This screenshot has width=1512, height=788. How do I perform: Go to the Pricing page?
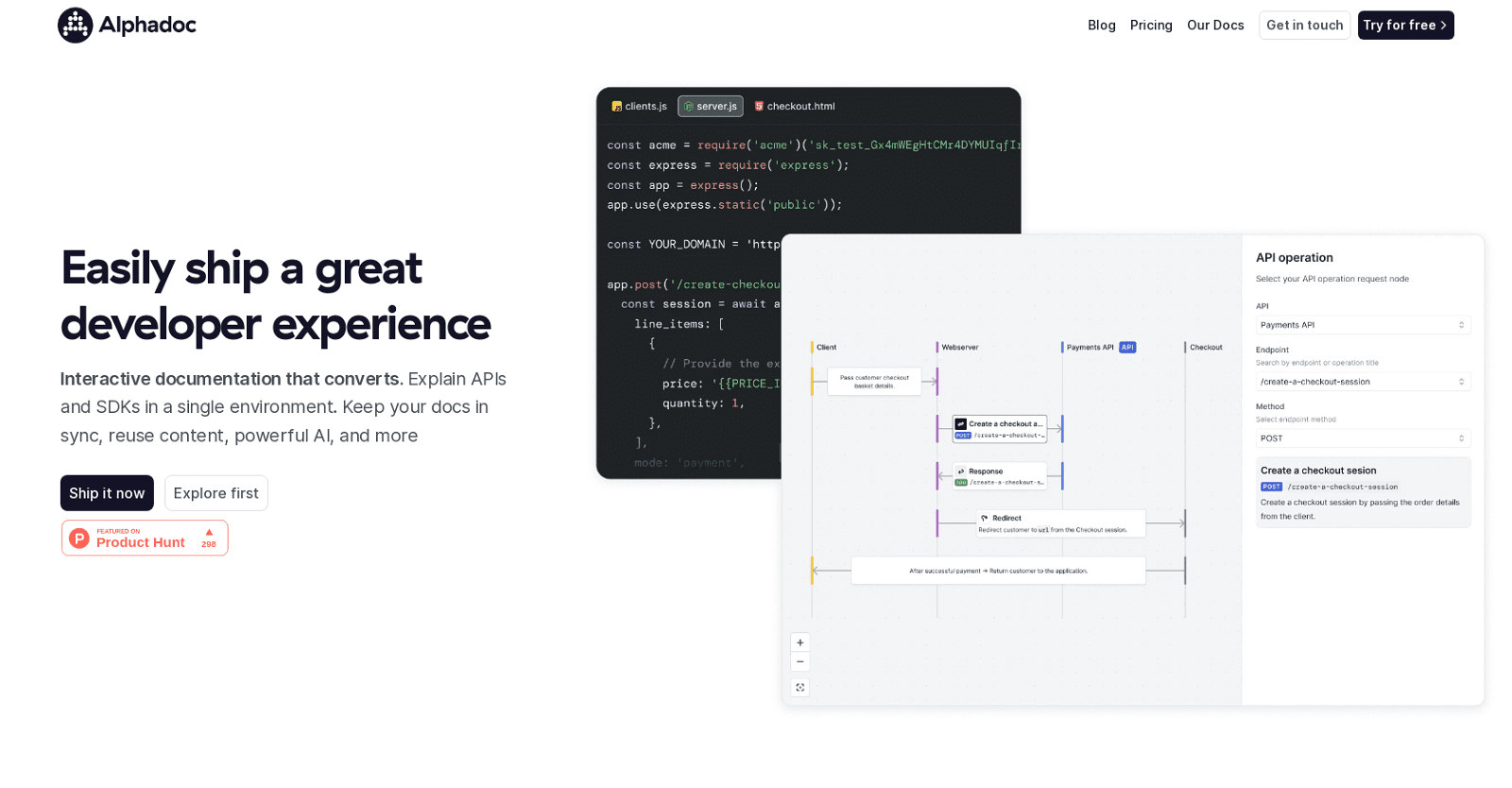click(1150, 26)
